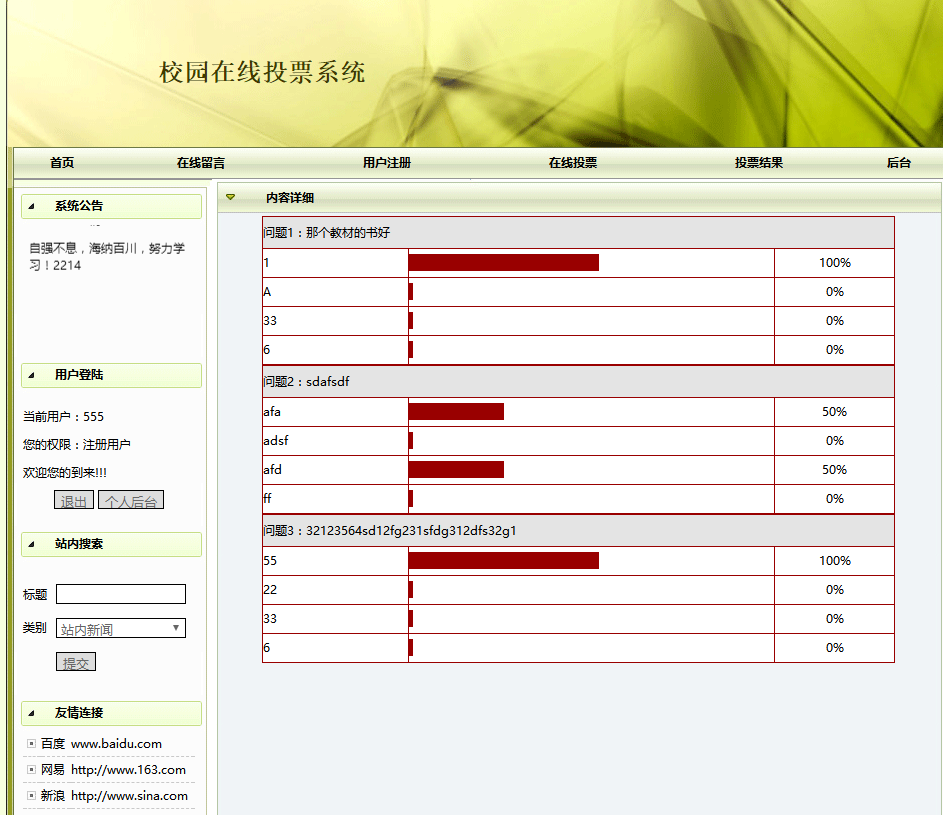The width and height of the screenshot is (943, 815).
Task: Click the 100% bar for option 1
Action: tap(504, 263)
